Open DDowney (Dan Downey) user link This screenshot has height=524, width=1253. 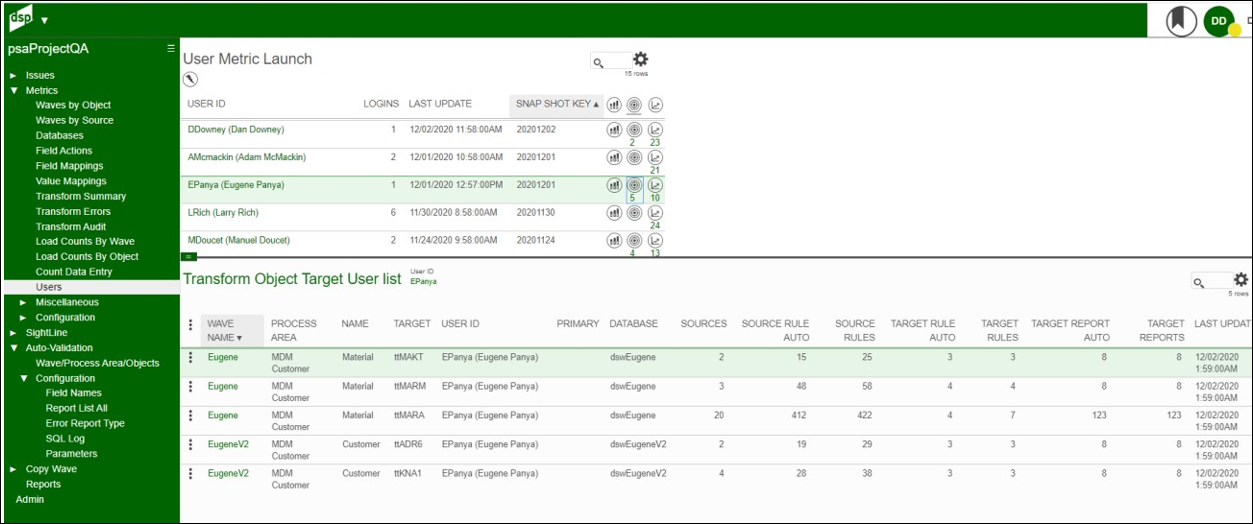[236, 130]
